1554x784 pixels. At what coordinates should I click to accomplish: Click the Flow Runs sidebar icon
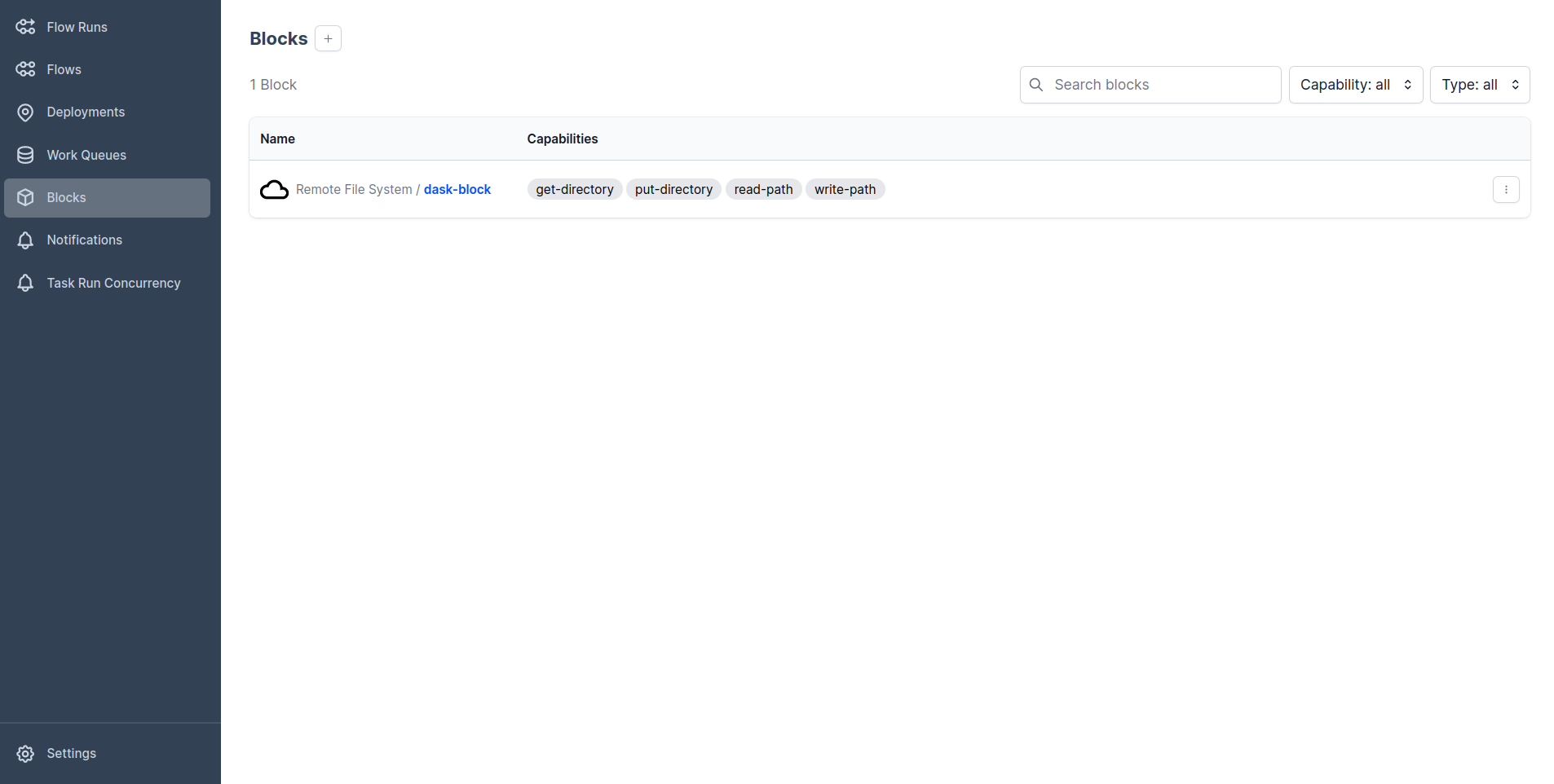tap(25, 27)
